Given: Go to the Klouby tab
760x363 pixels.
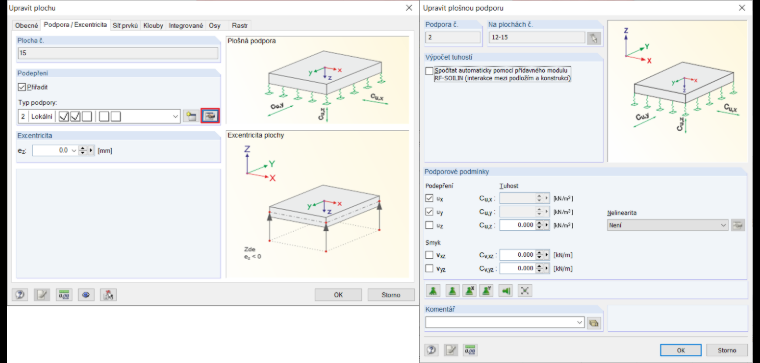Looking at the screenshot, I should [x=153, y=26].
